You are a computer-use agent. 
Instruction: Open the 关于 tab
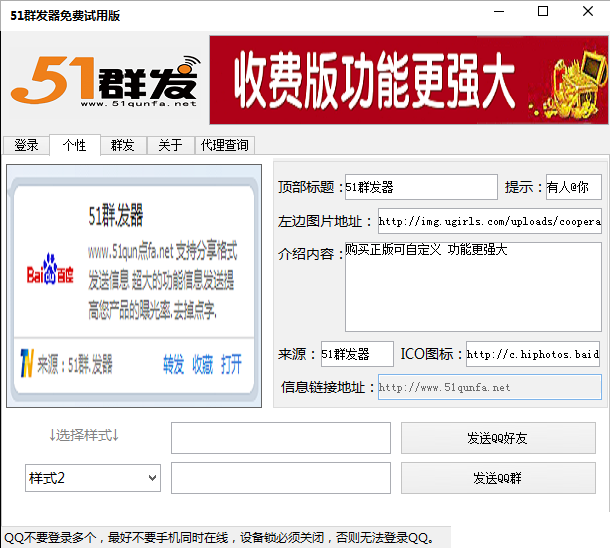coord(170,145)
